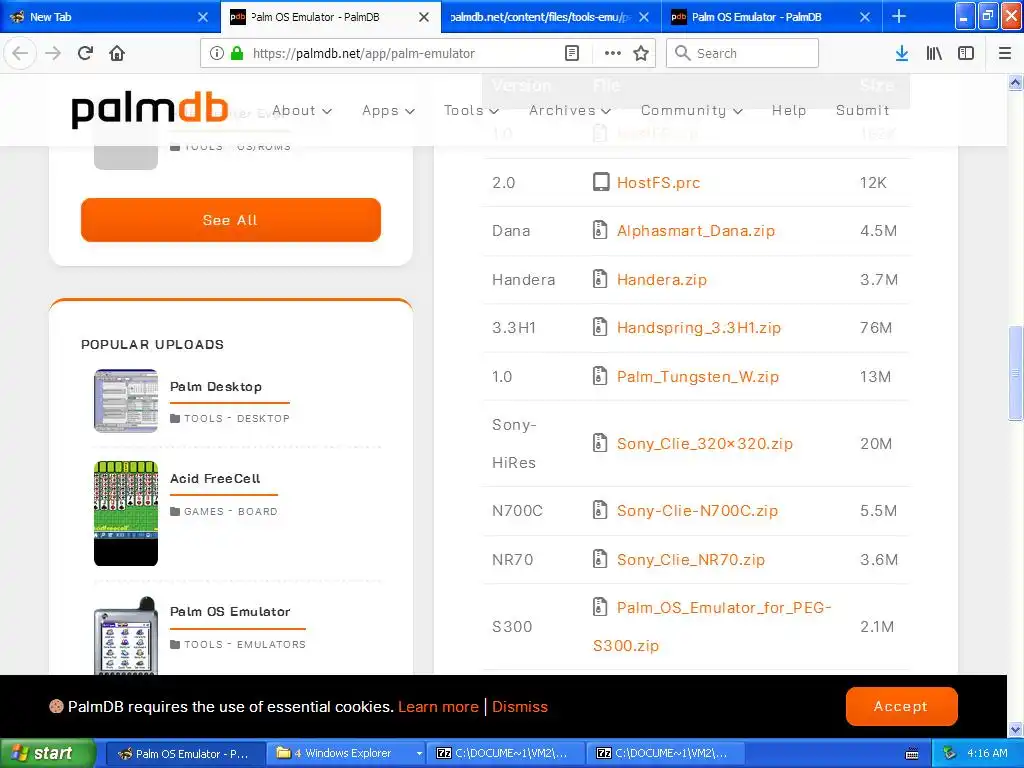The height and width of the screenshot is (768, 1024).
Task: Open the Help page link
Action: (x=789, y=110)
